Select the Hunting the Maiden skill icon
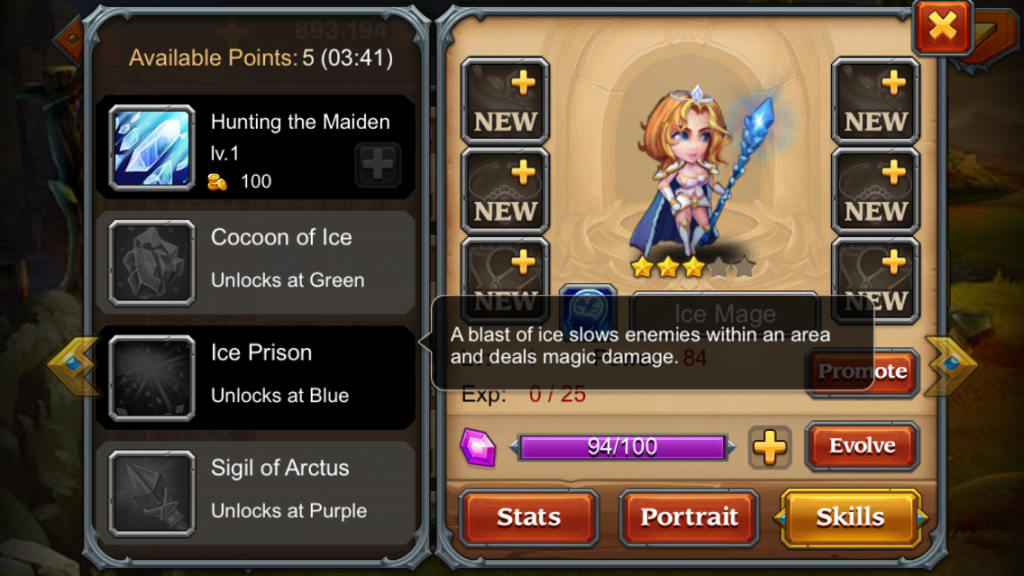Image resolution: width=1024 pixels, height=576 pixels. [x=152, y=148]
